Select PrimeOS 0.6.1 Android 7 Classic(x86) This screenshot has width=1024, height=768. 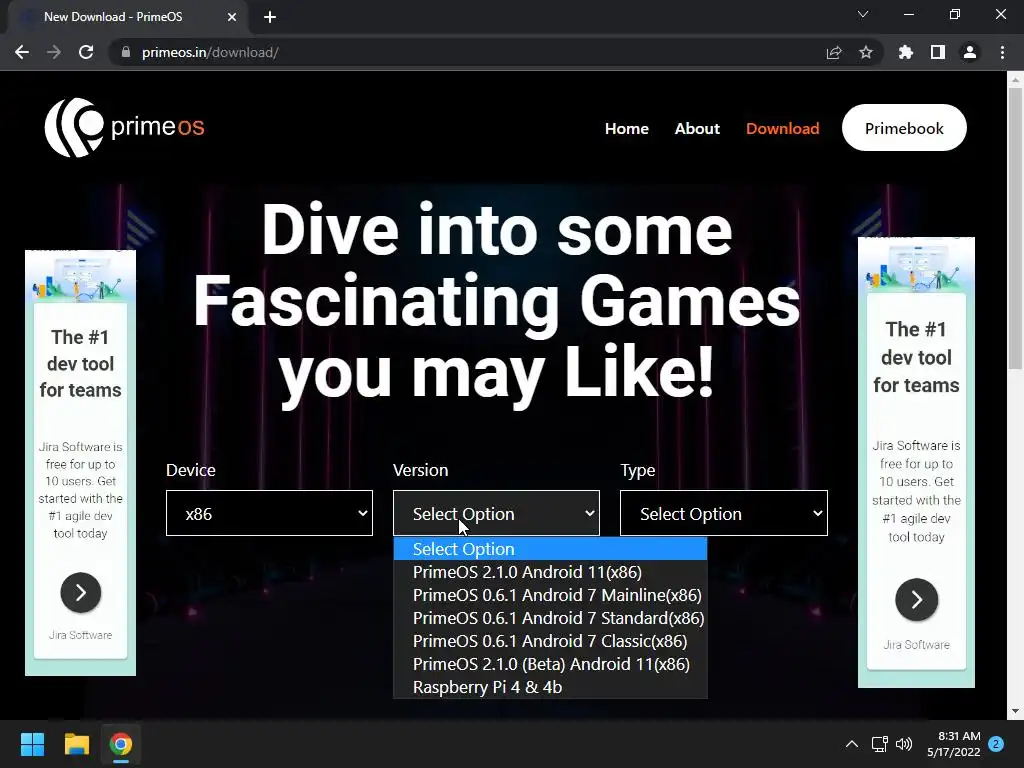coord(550,641)
